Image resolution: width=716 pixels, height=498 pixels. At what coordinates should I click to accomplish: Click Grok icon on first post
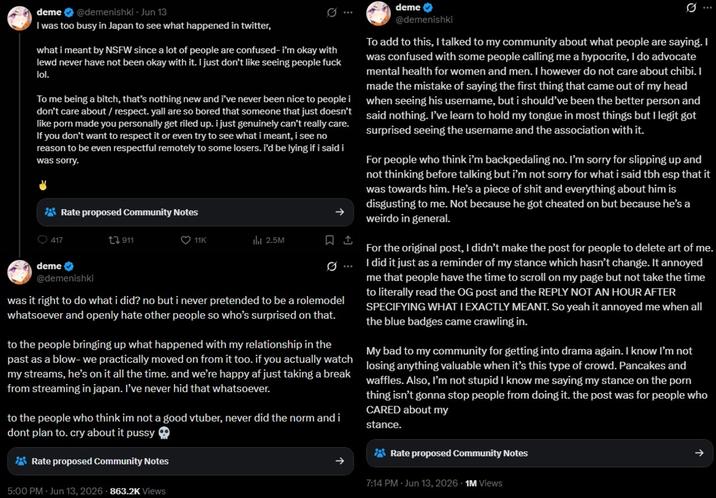tap(332, 12)
